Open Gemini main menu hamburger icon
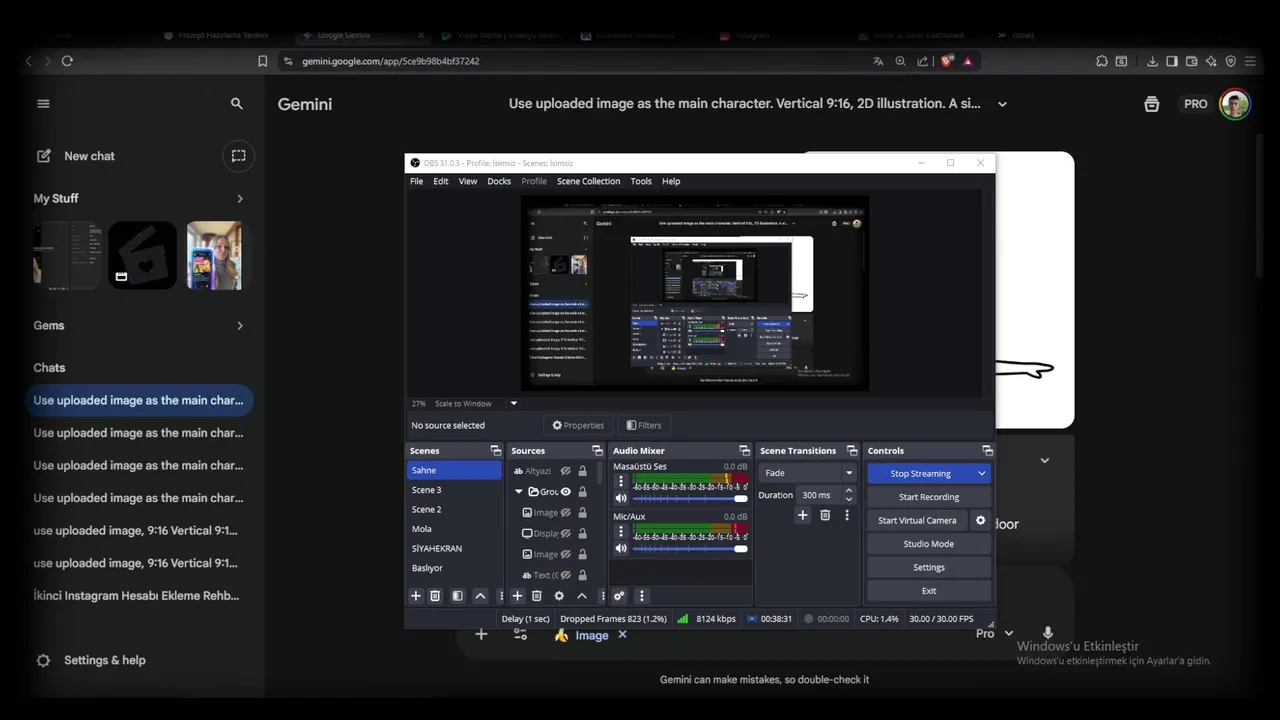The width and height of the screenshot is (1280, 720). 43,104
